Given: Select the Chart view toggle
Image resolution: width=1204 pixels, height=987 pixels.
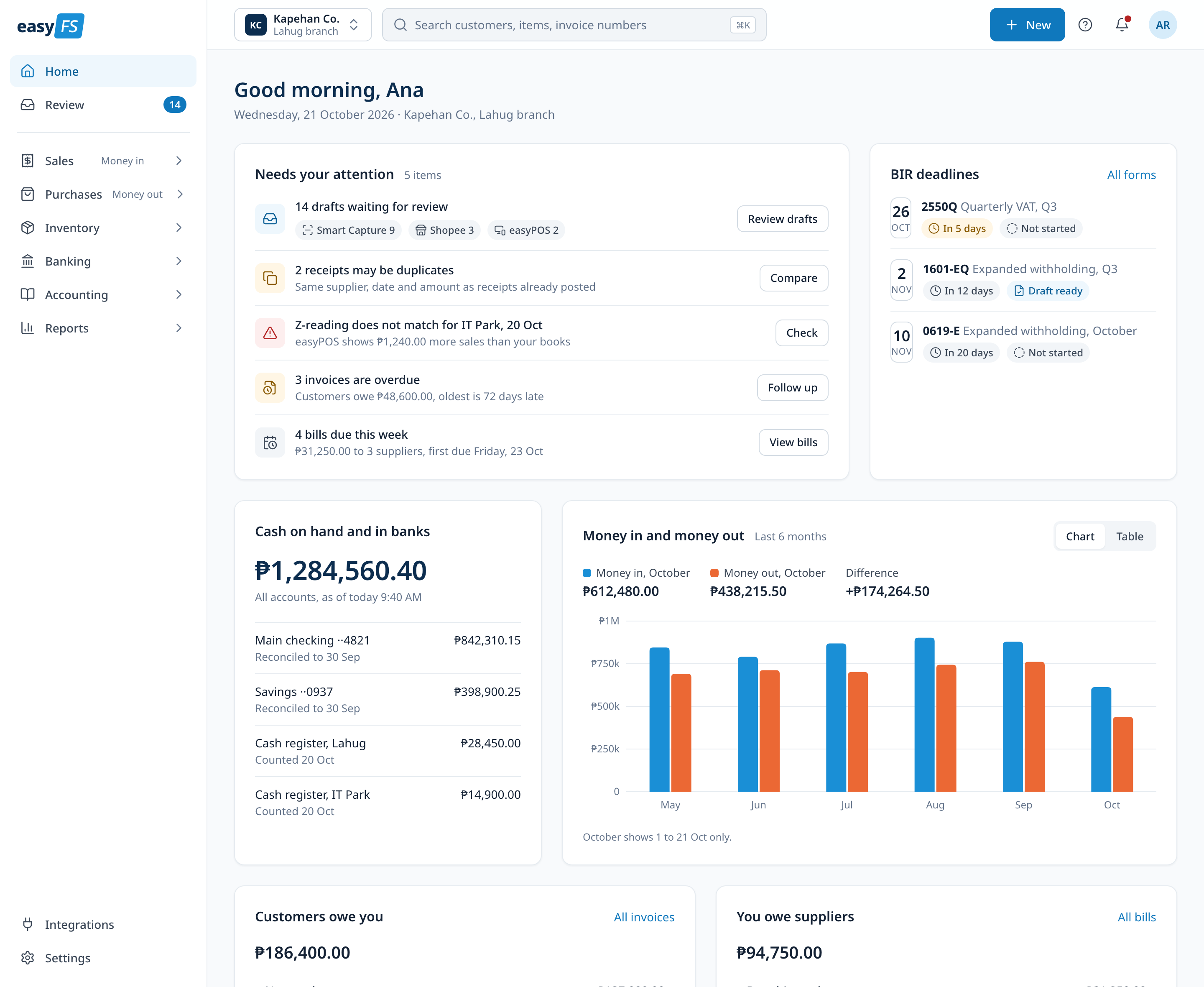Looking at the screenshot, I should click(1079, 536).
